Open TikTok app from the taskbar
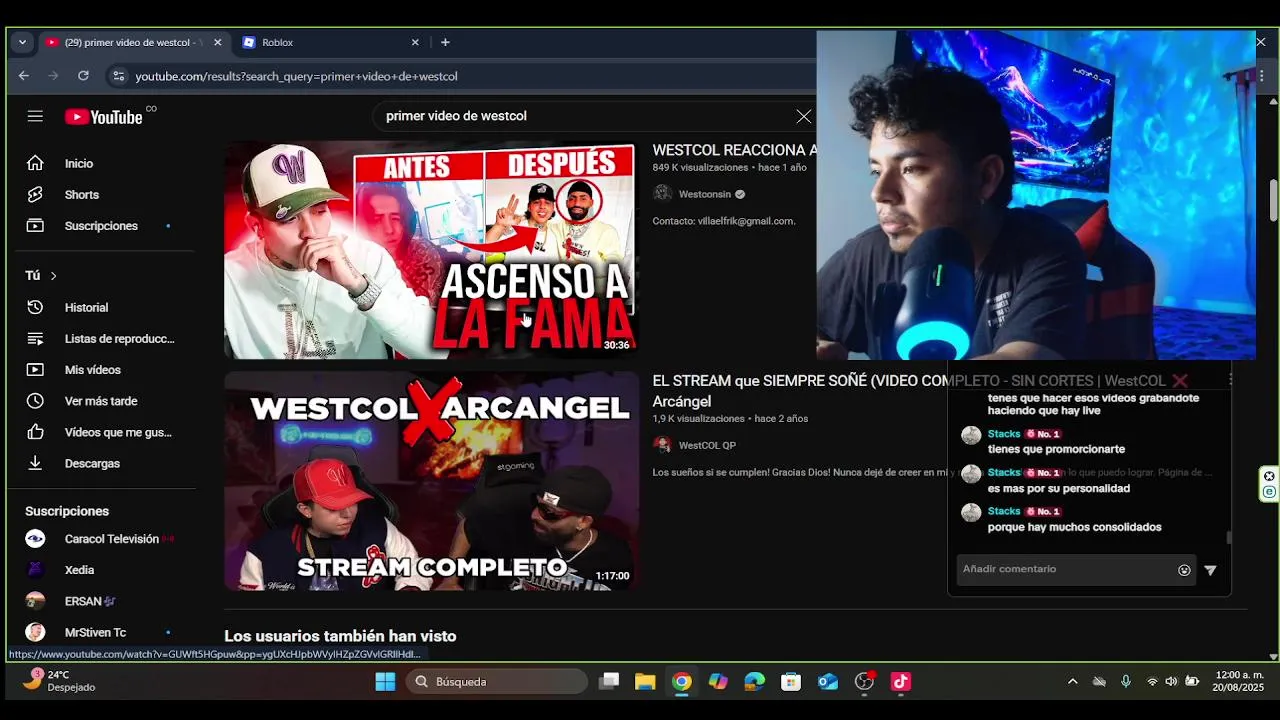Image resolution: width=1280 pixels, height=720 pixels. (900, 682)
